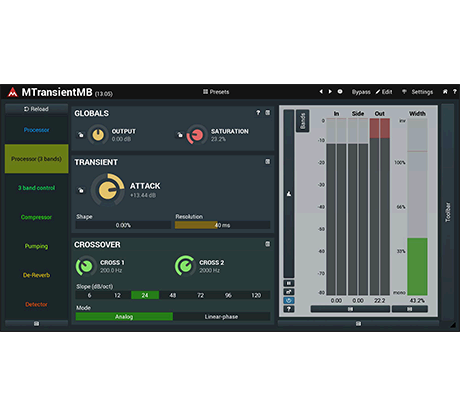Click the Output value 0.00 dB

121,139
